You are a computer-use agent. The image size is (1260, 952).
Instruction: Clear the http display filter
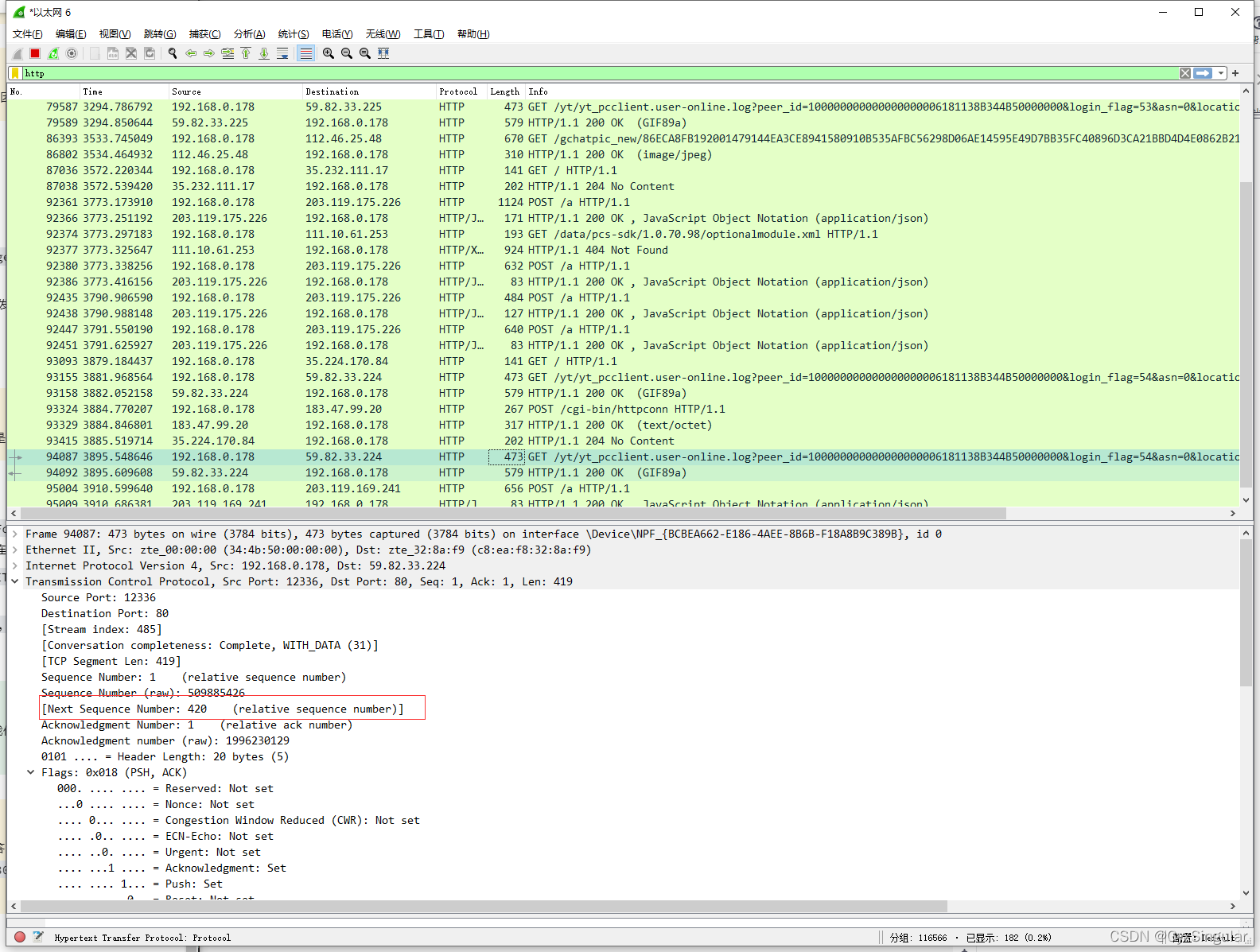pyautogui.click(x=1185, y=73)
